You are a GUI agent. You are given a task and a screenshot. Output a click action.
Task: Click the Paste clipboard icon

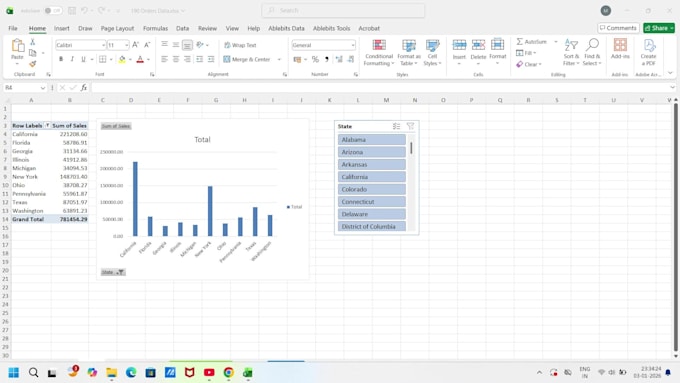pyautogui.click(x=17, y=46)
